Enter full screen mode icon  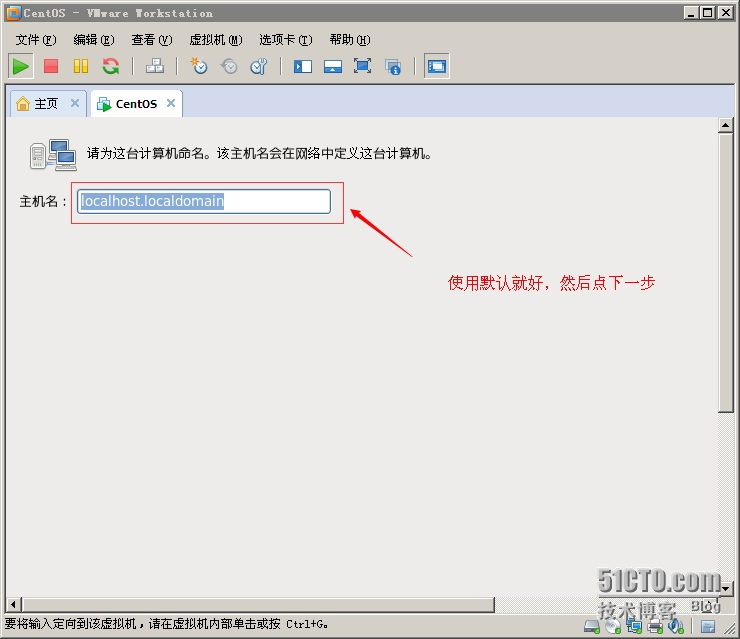362,66
